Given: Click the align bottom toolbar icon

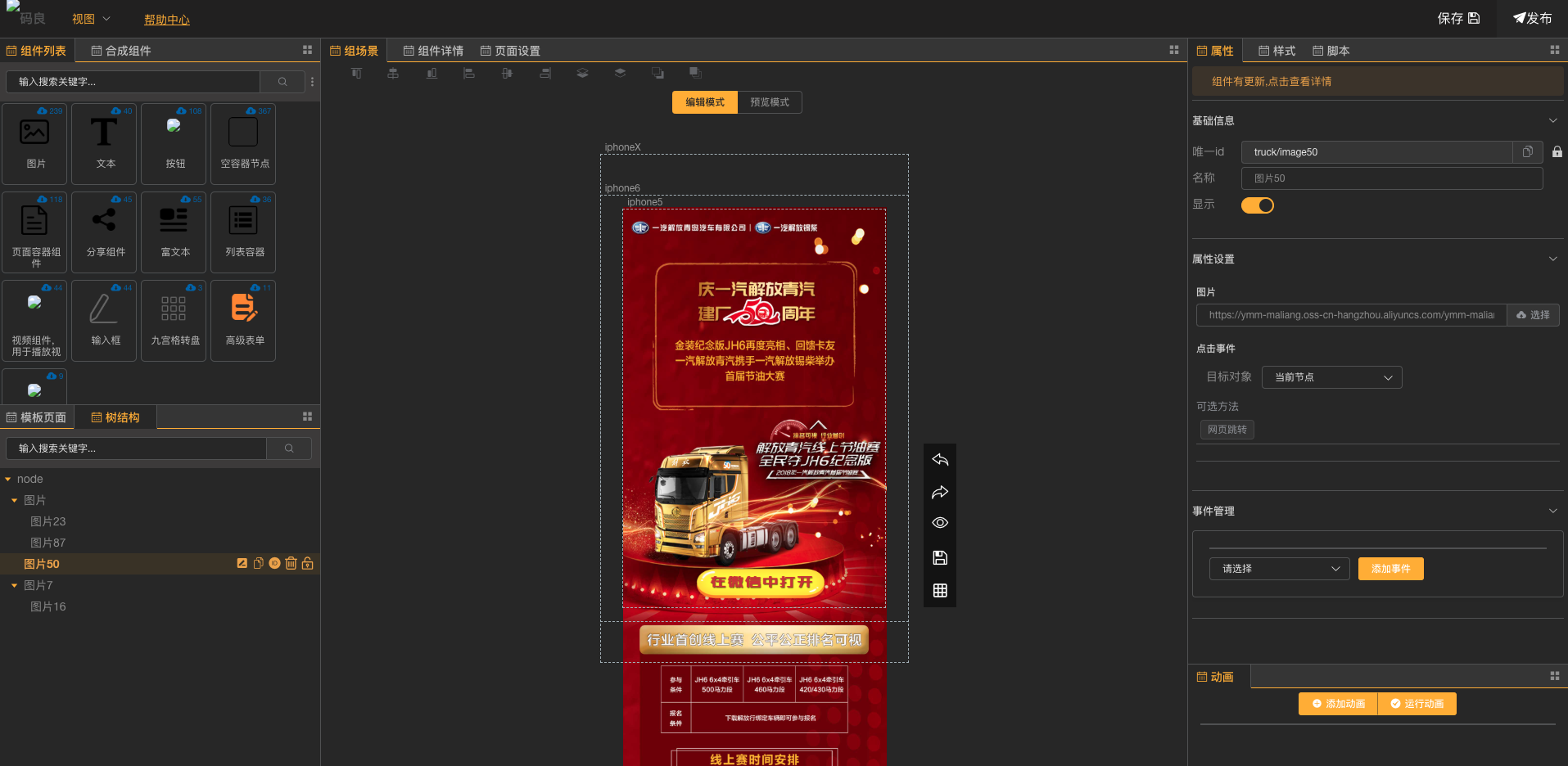Looking at the screenshot, I should pyautogui.click(x=432, y=73).
